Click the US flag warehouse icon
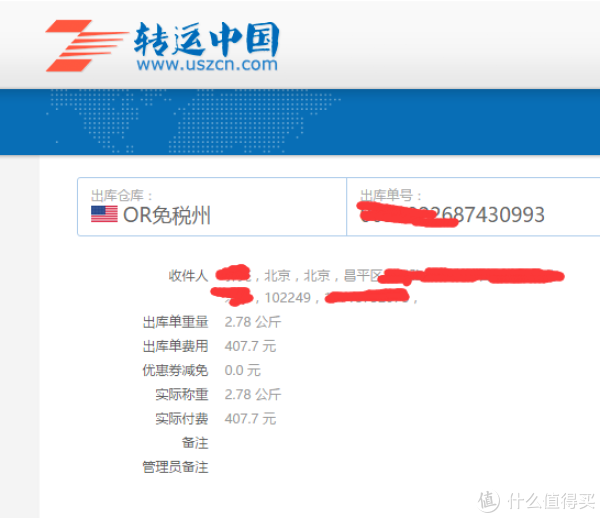The width and height of the screenshot is (600, 518). tap(104, 214)
